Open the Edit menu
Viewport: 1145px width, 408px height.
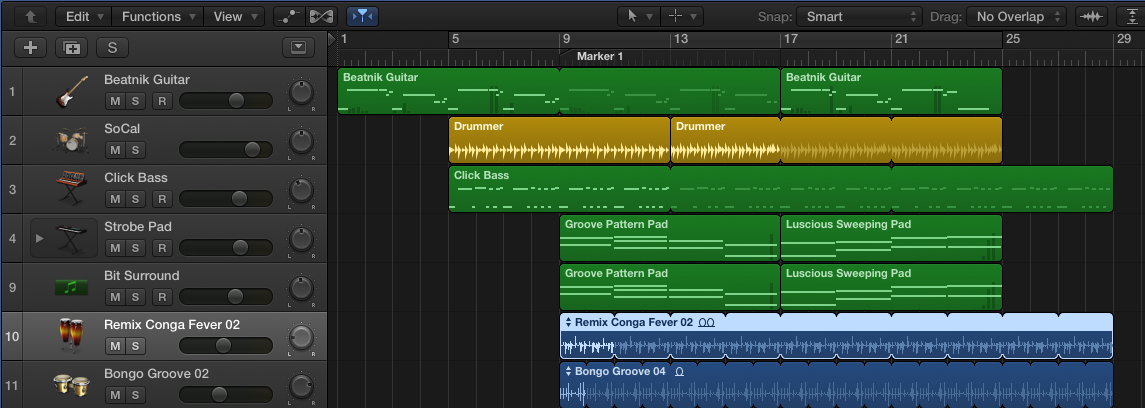click(83, 16)
